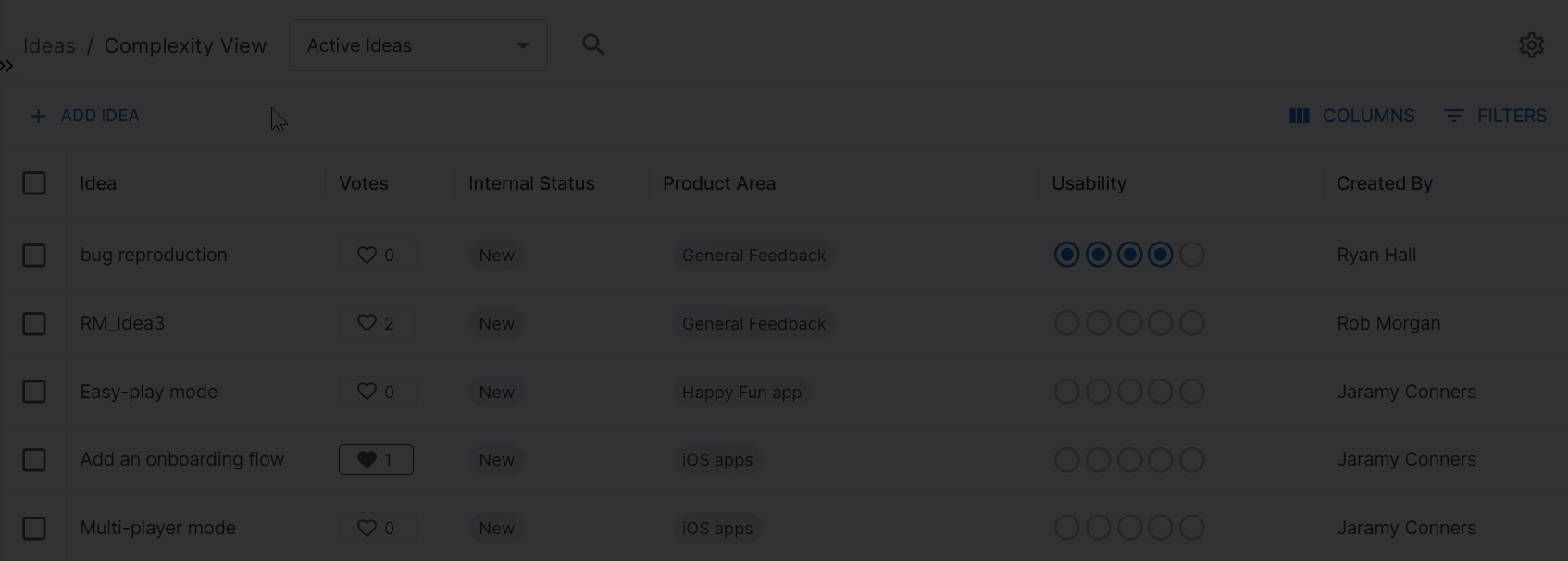Sort by Votes column header
The image size is (1568, 561).
click(x=364, y=183)
